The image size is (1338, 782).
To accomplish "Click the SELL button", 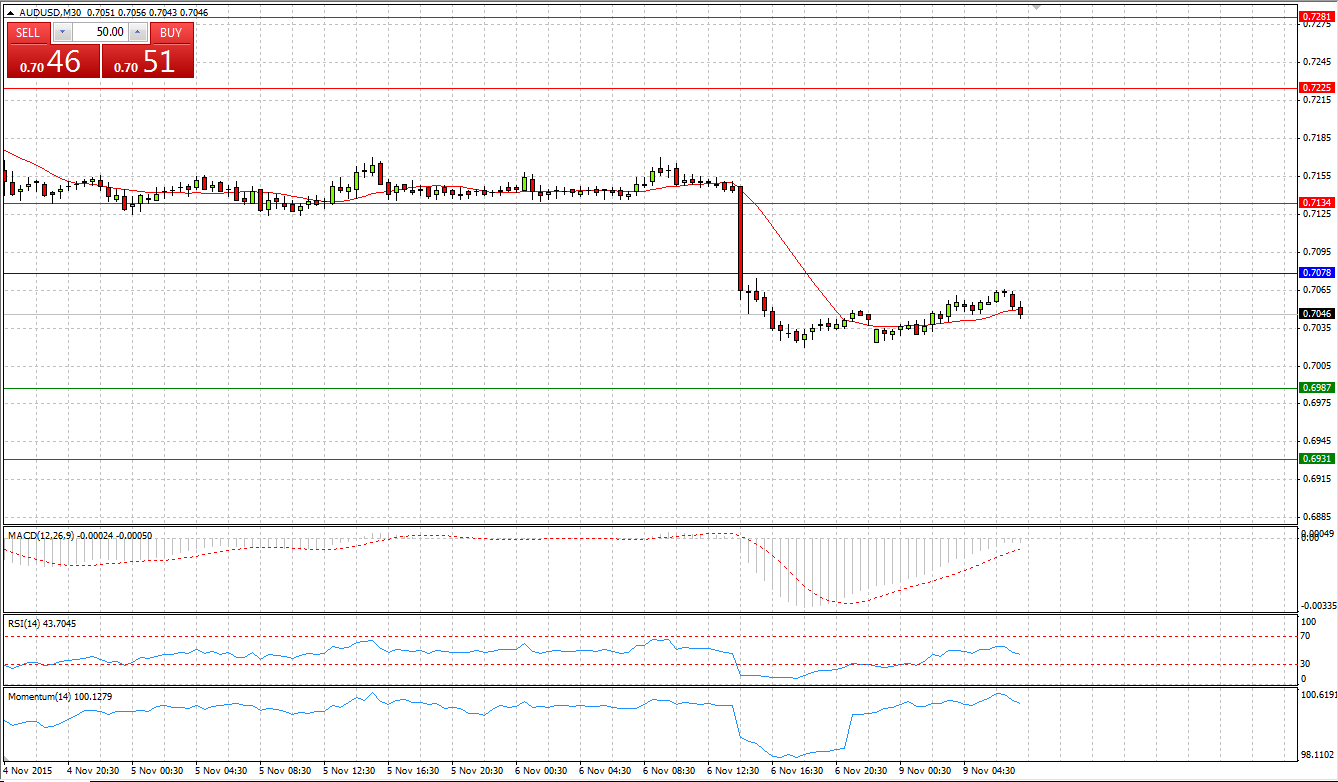I will pyautogui.click(x=29, y=32).
